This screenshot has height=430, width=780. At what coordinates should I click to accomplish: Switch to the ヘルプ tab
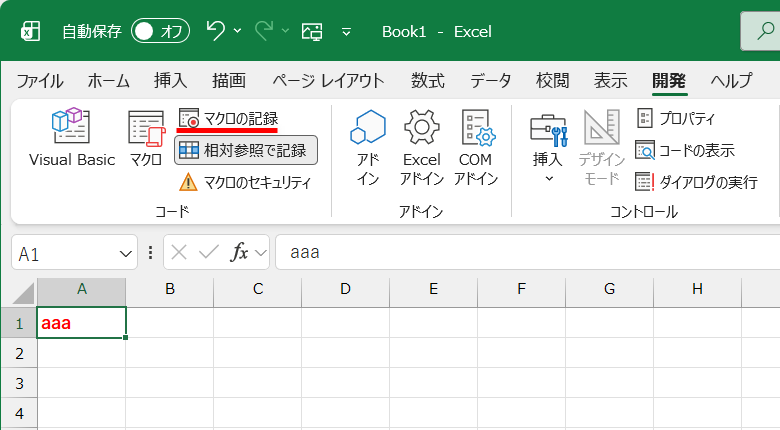point(731,80)
